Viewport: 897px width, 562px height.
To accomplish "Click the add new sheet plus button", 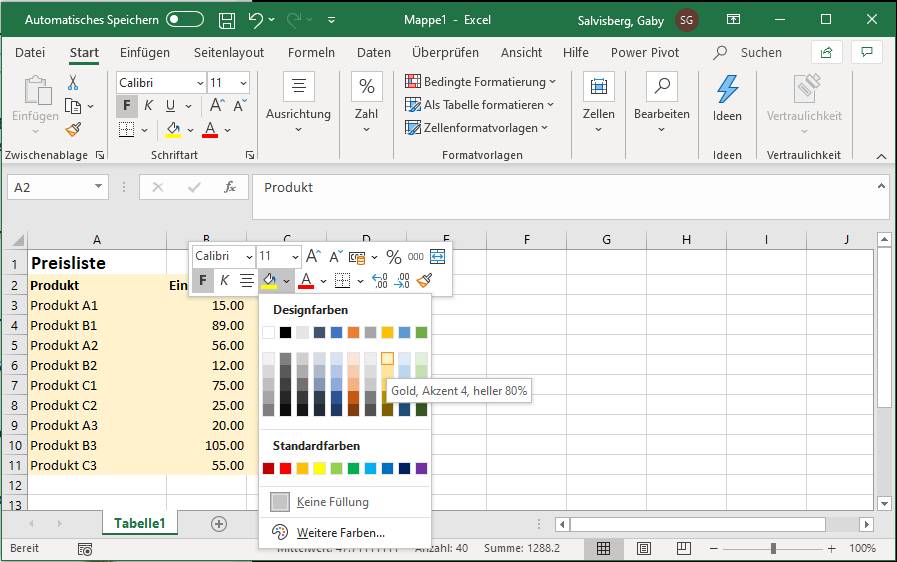I will [219, 523].
